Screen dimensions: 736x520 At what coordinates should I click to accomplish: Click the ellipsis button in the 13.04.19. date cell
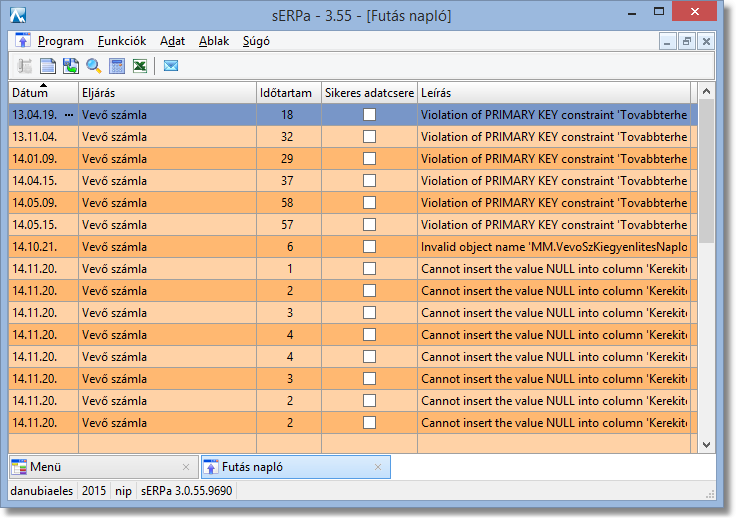pos(69,115)
